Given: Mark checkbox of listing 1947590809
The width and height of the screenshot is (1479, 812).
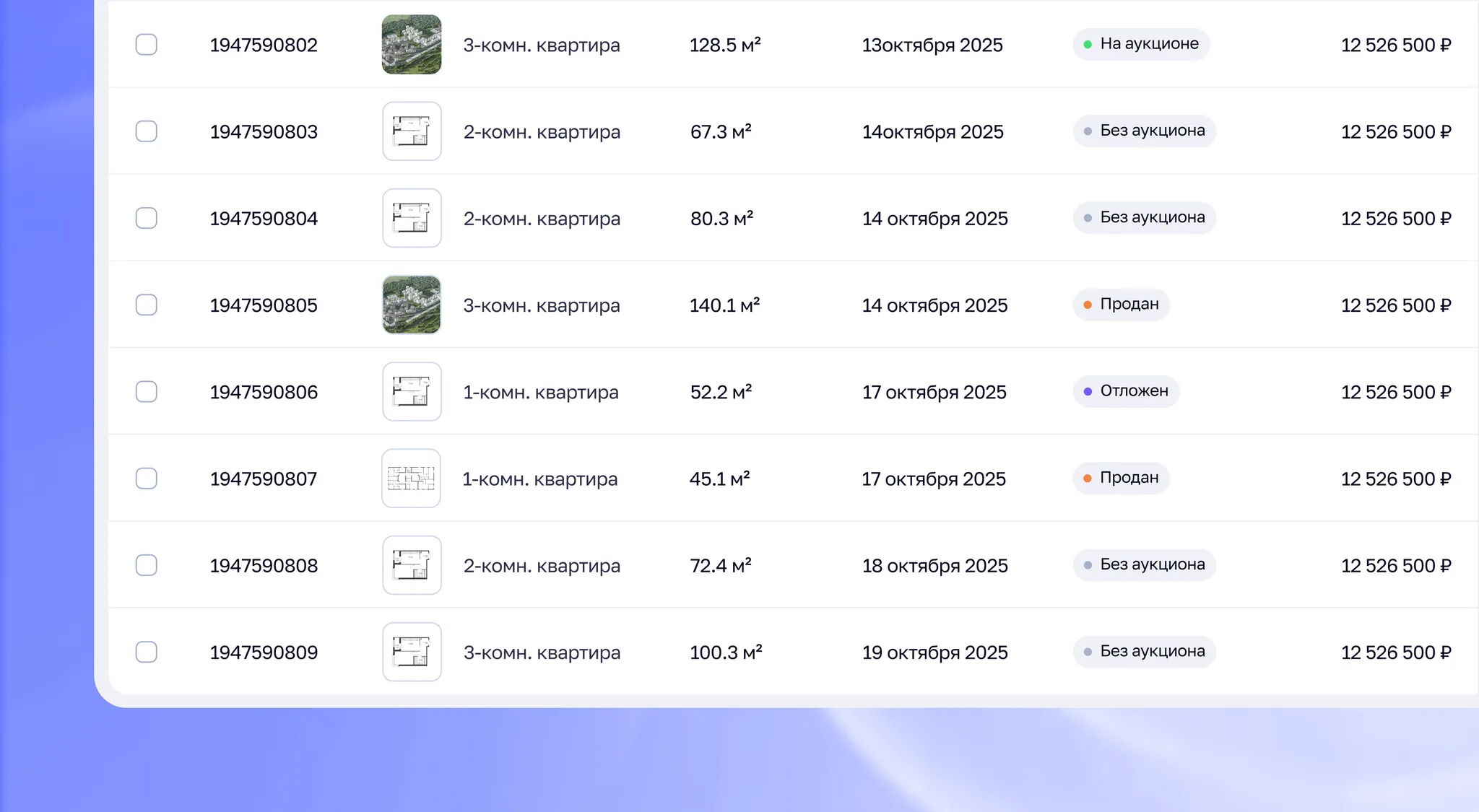Looking at the screenshot, I should (x=147, y=652).
